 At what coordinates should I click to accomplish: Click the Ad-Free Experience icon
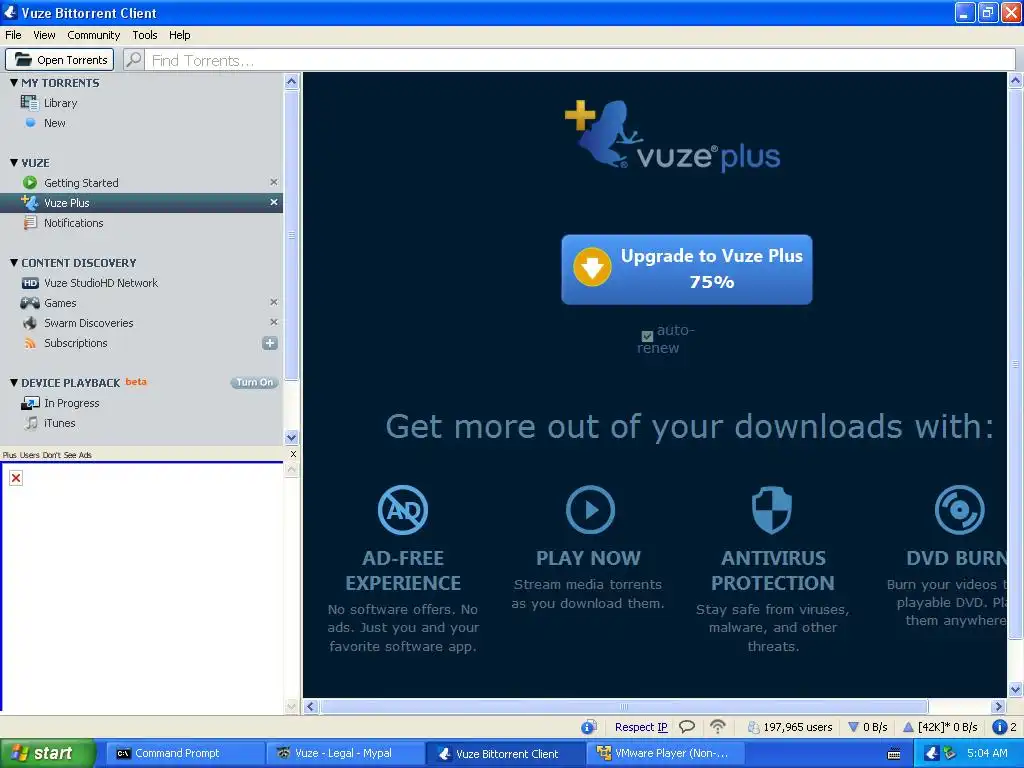tap(403, 509)
